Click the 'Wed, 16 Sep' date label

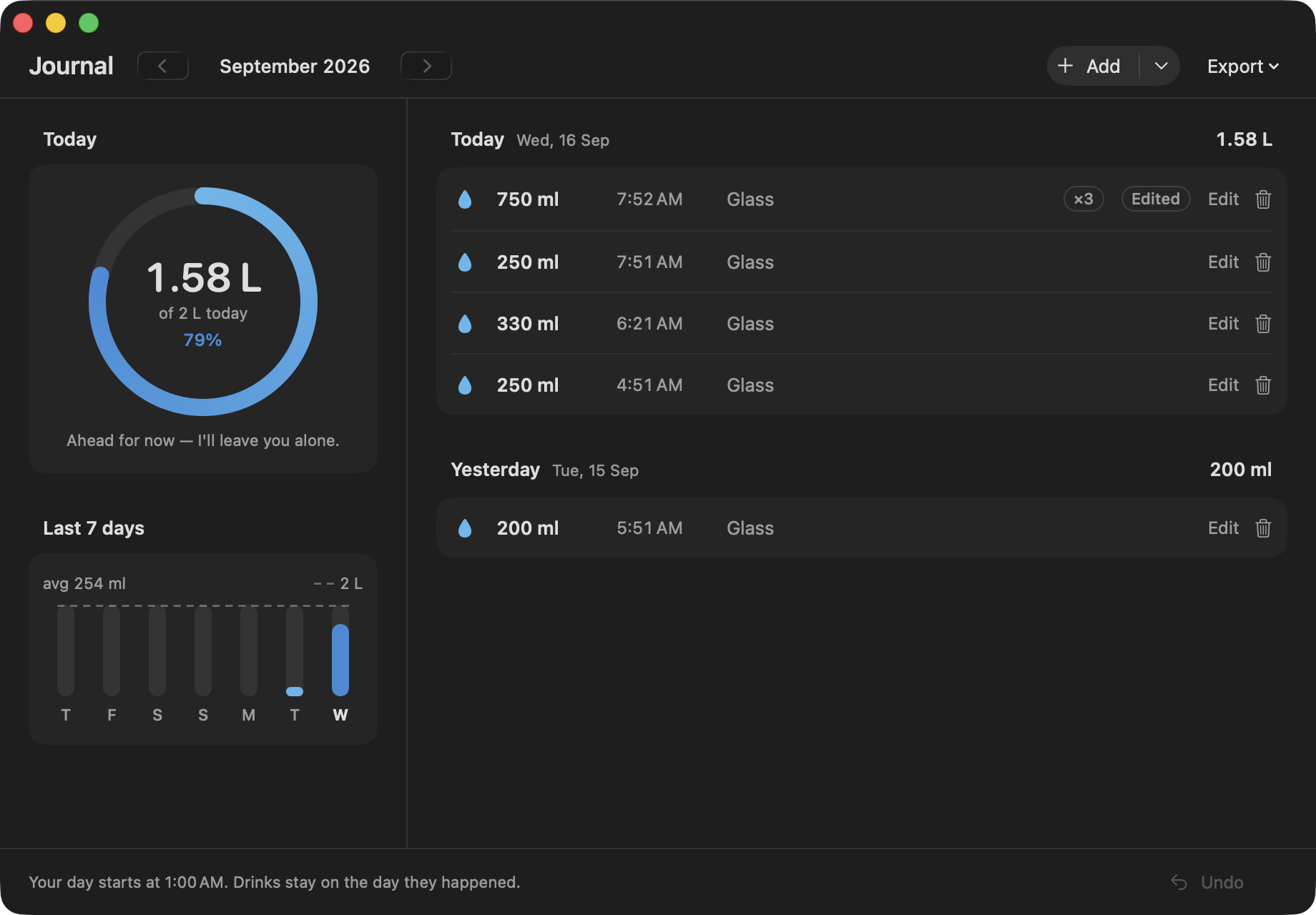(563, 140)
